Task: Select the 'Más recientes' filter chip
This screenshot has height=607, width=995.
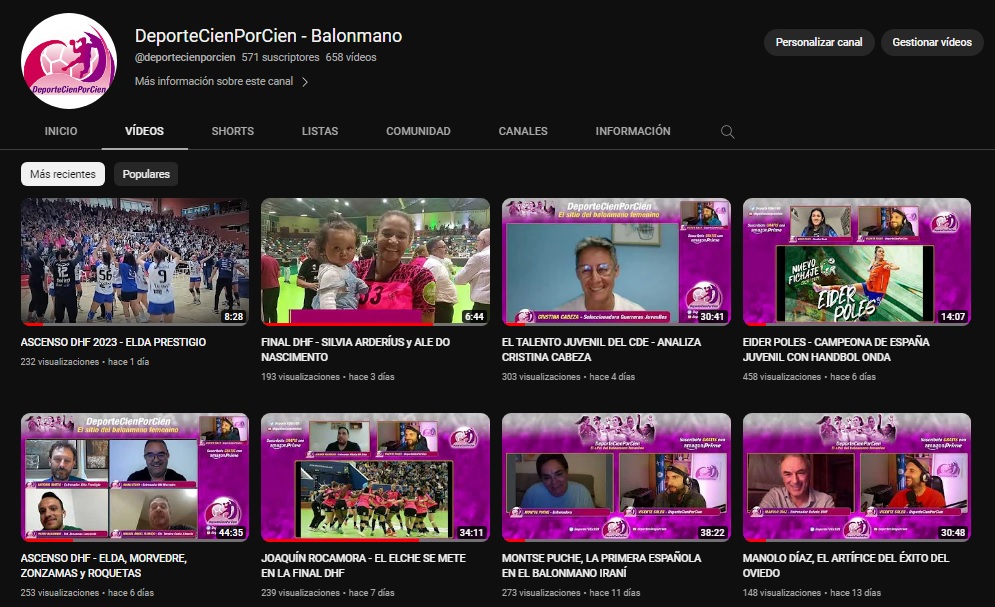Action: [x=63, y=174]
